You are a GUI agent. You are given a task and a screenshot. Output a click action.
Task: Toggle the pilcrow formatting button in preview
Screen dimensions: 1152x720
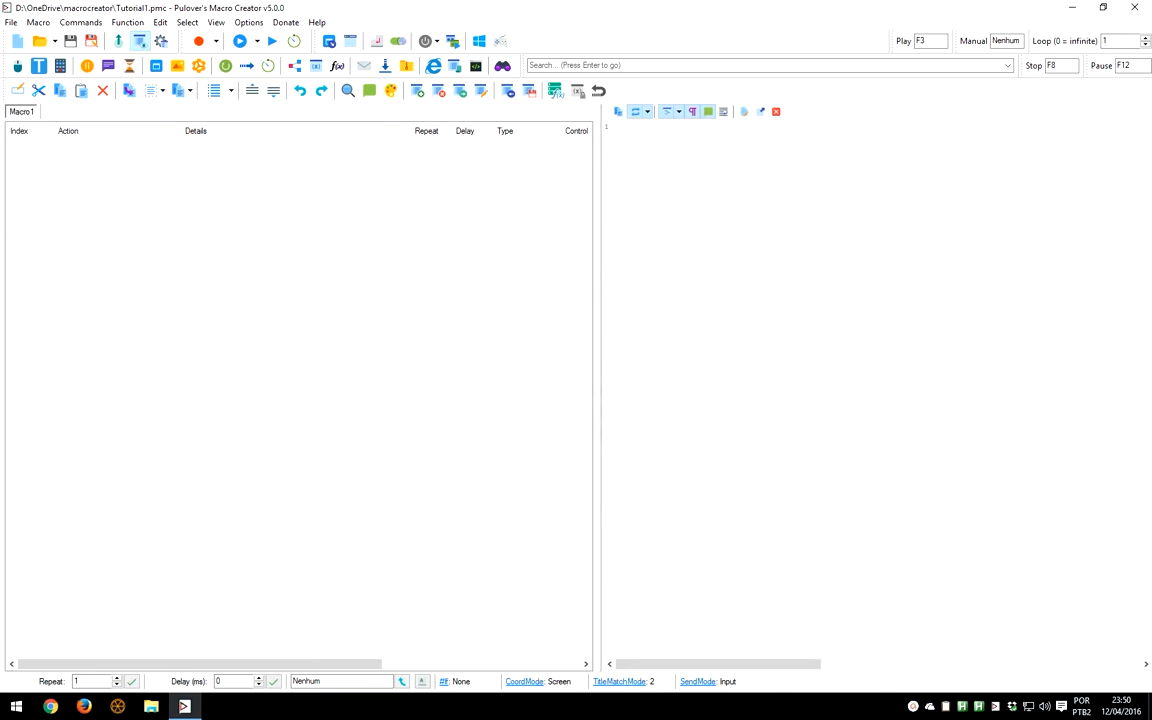point(692,112)
